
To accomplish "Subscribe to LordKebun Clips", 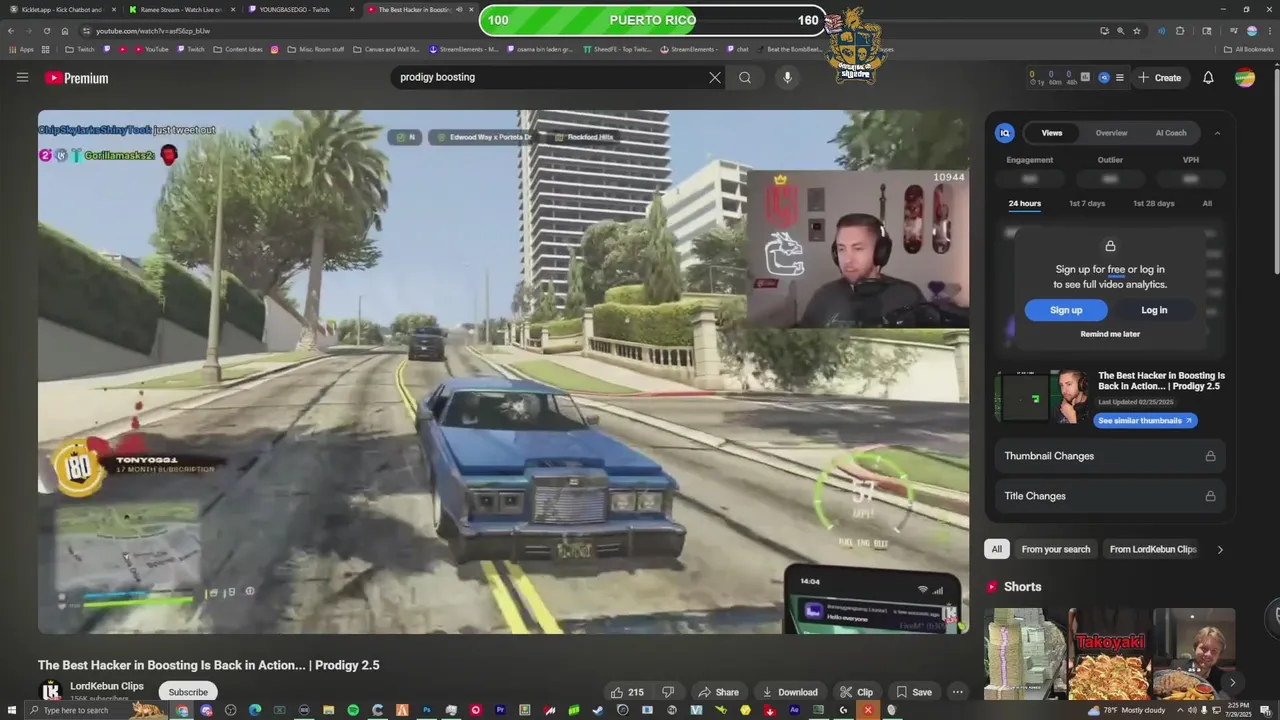I will click(188, 692).
